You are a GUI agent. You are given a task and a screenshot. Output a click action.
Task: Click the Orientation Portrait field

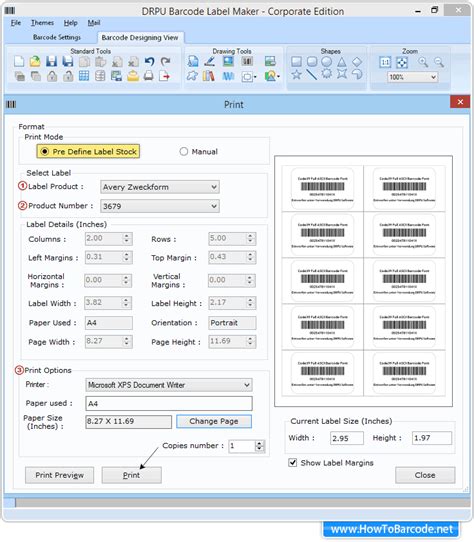coord(232,323)
